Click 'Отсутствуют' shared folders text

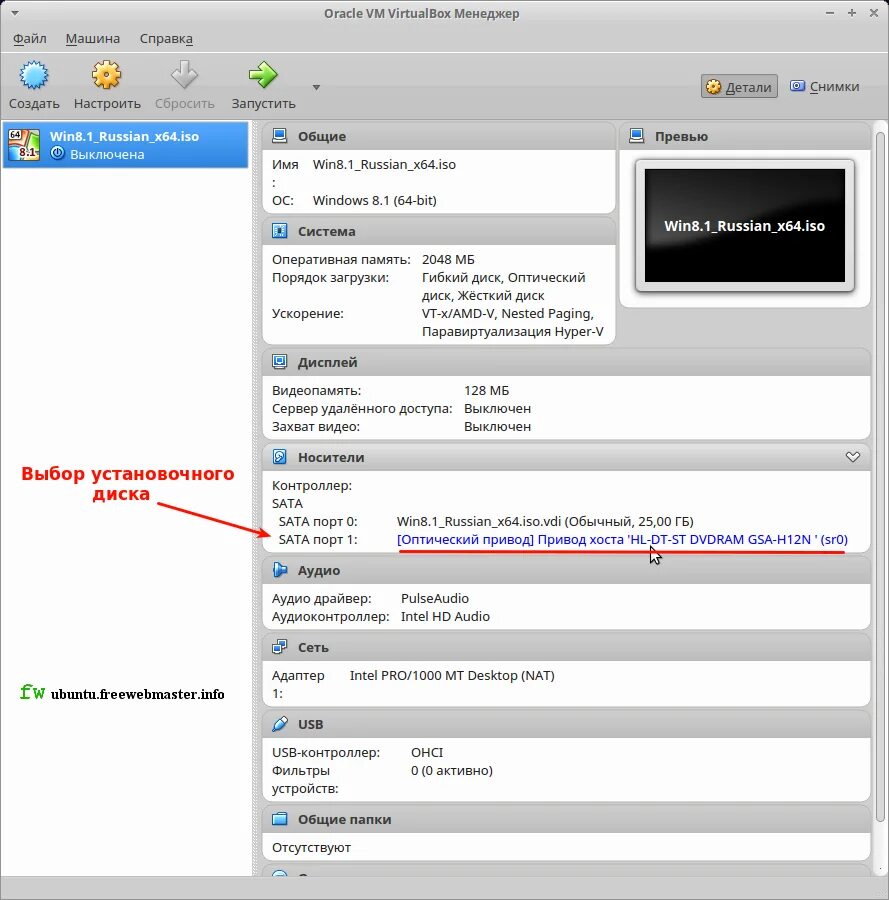coord(311,848)
